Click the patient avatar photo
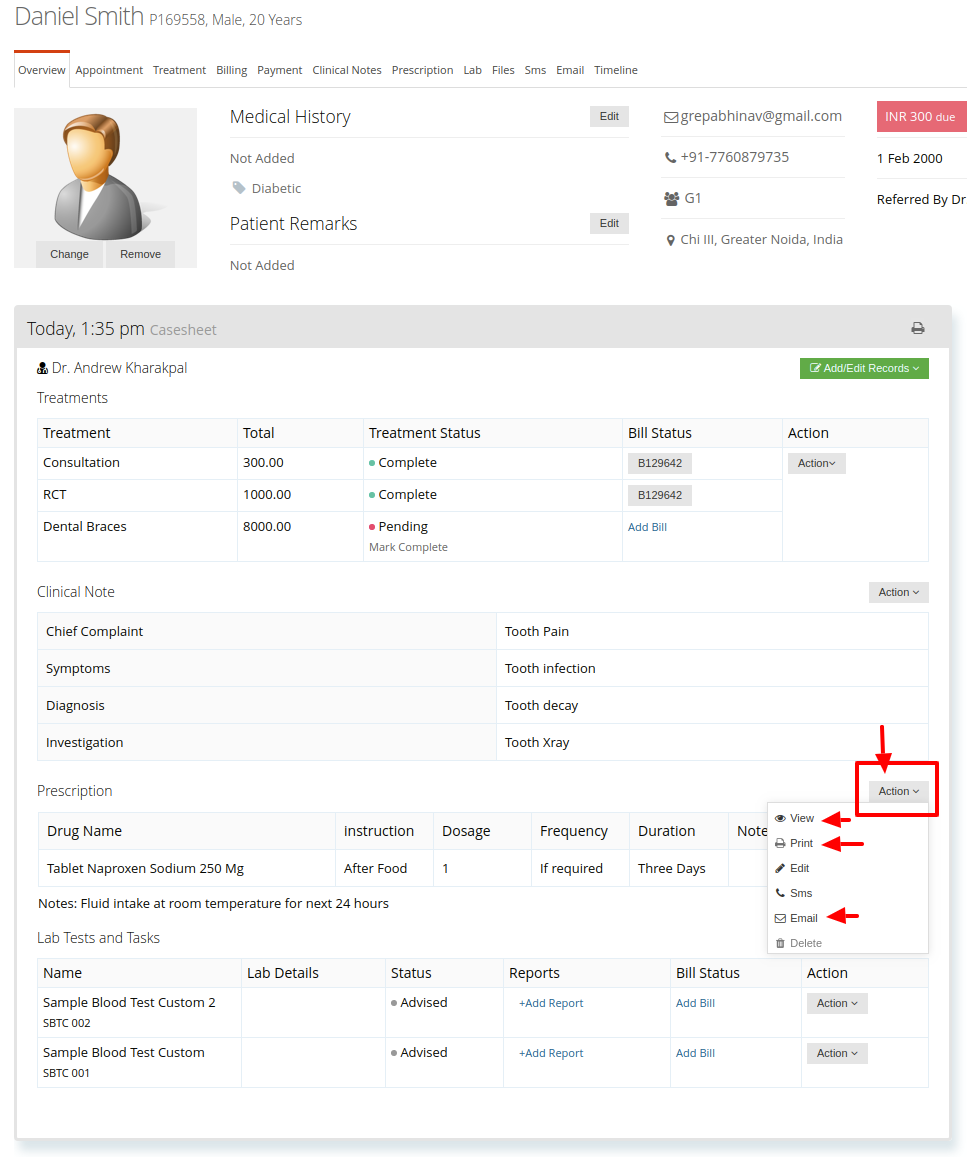Screen dimensions: 967x1157 103,176
